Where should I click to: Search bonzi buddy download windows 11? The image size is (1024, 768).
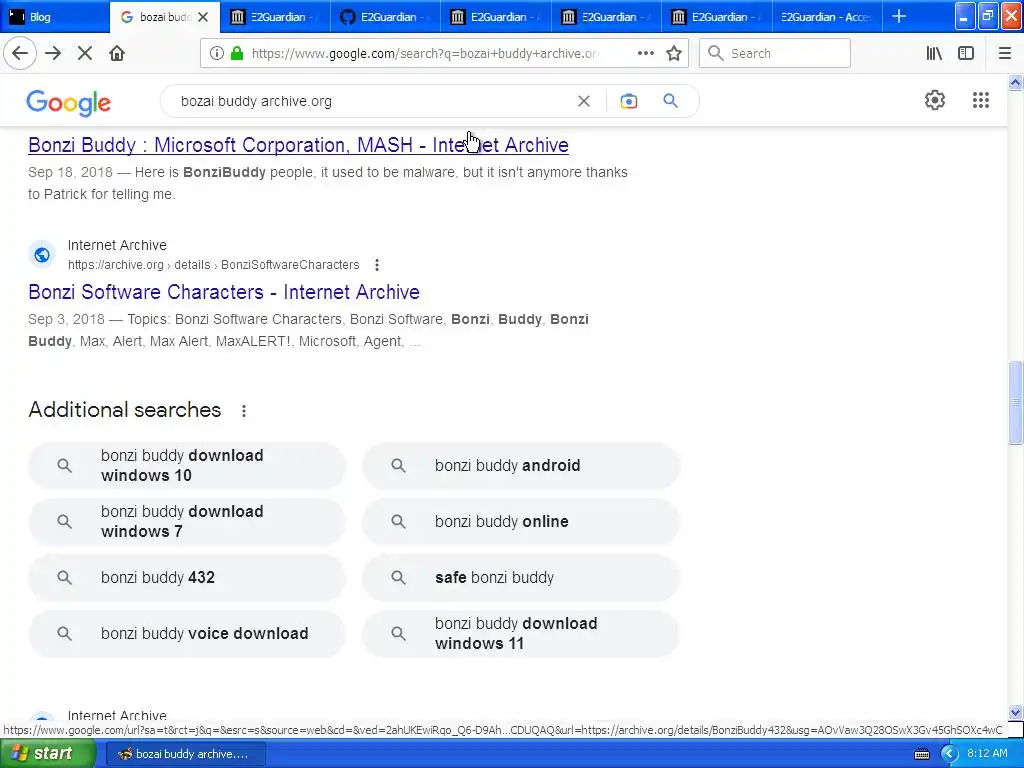(x=520, y=633)
